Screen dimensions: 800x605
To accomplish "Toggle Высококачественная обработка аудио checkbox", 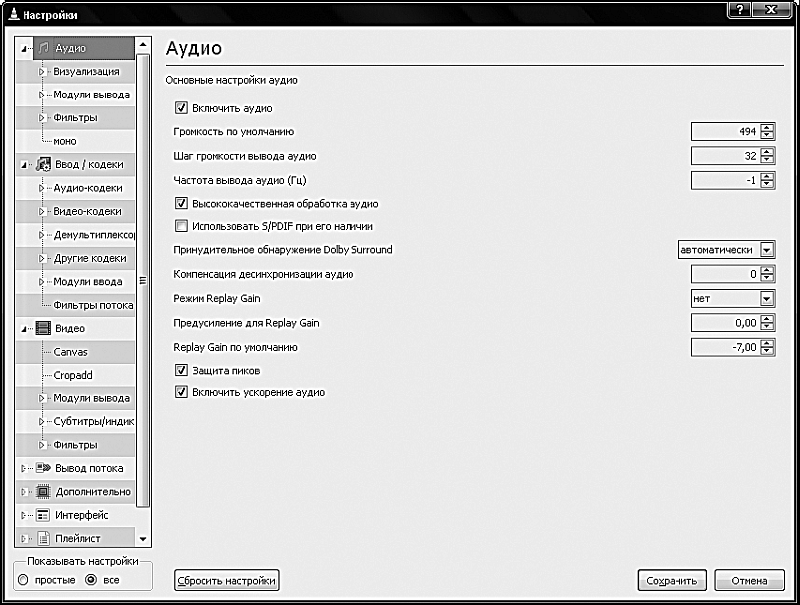I will (x=181, y=204).
